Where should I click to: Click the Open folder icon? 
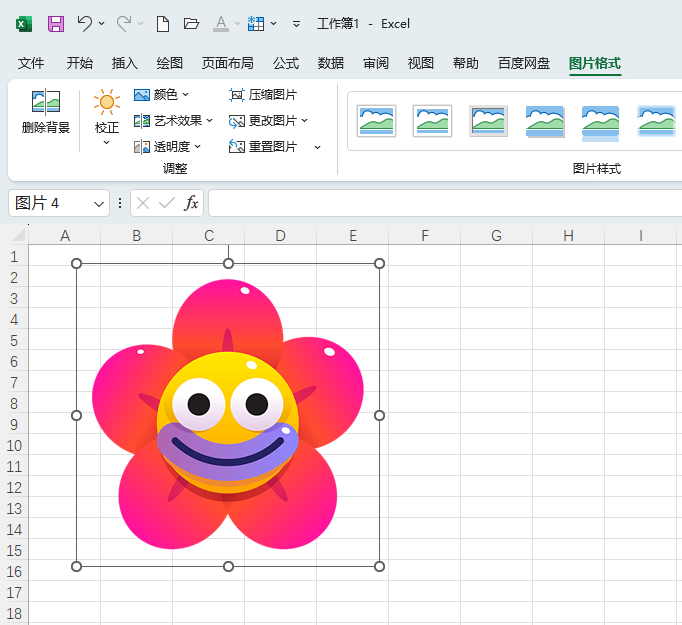click(x=192, y=23)
